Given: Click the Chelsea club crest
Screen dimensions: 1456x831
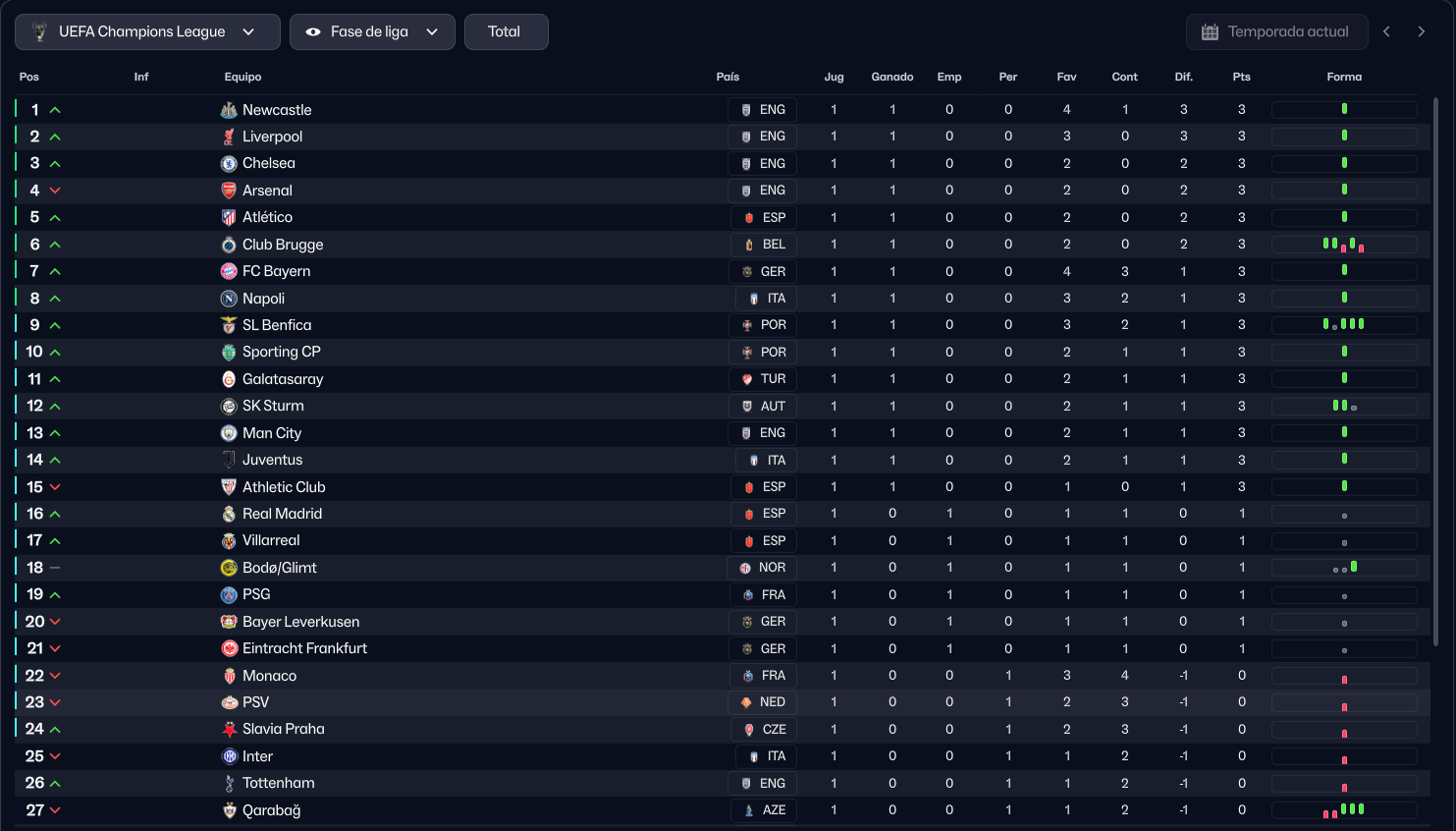Looking at the screenshot, I should [229, 163].
